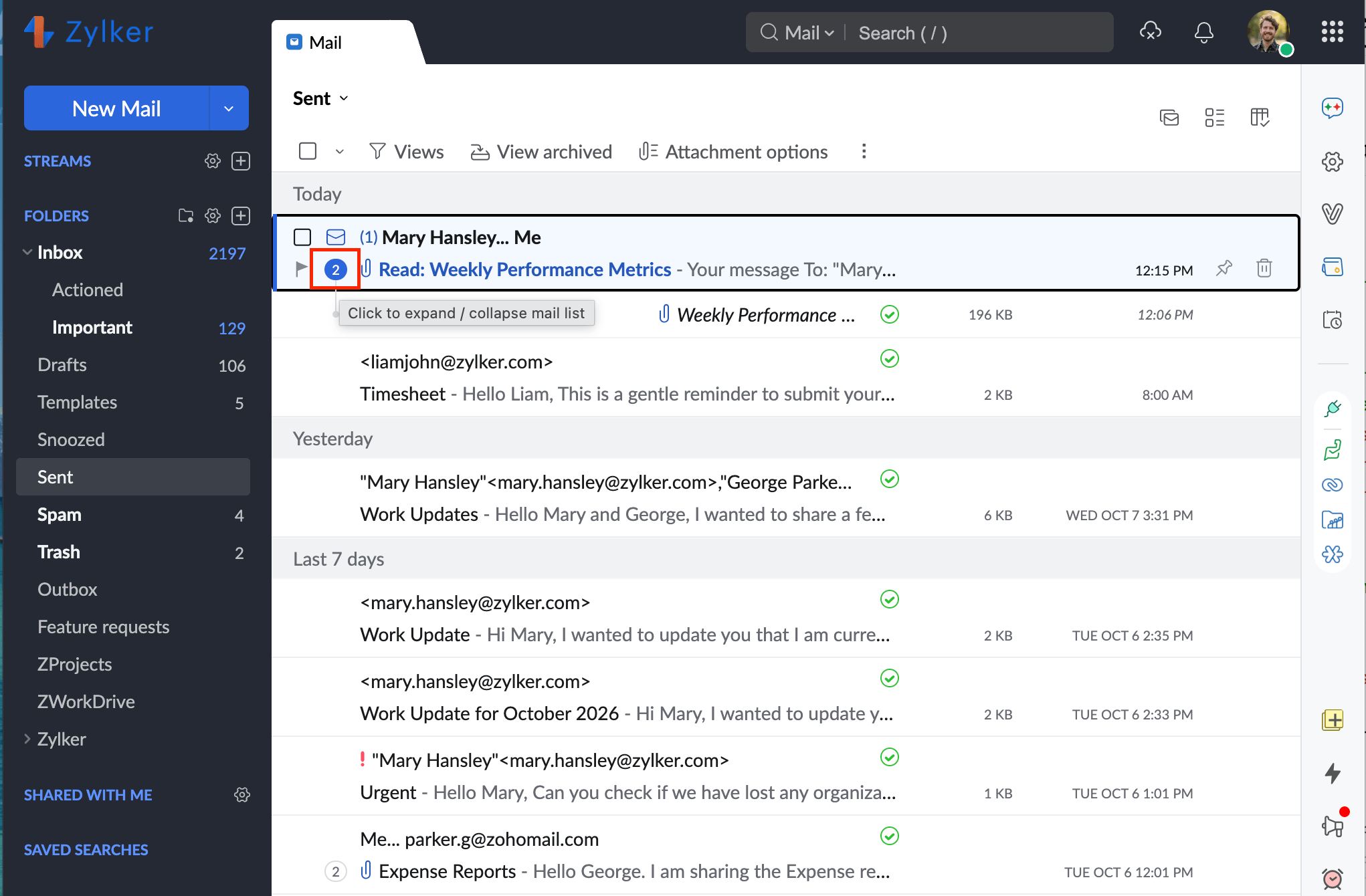
Task: Open the notifications bell
Action: (1203, 32)
